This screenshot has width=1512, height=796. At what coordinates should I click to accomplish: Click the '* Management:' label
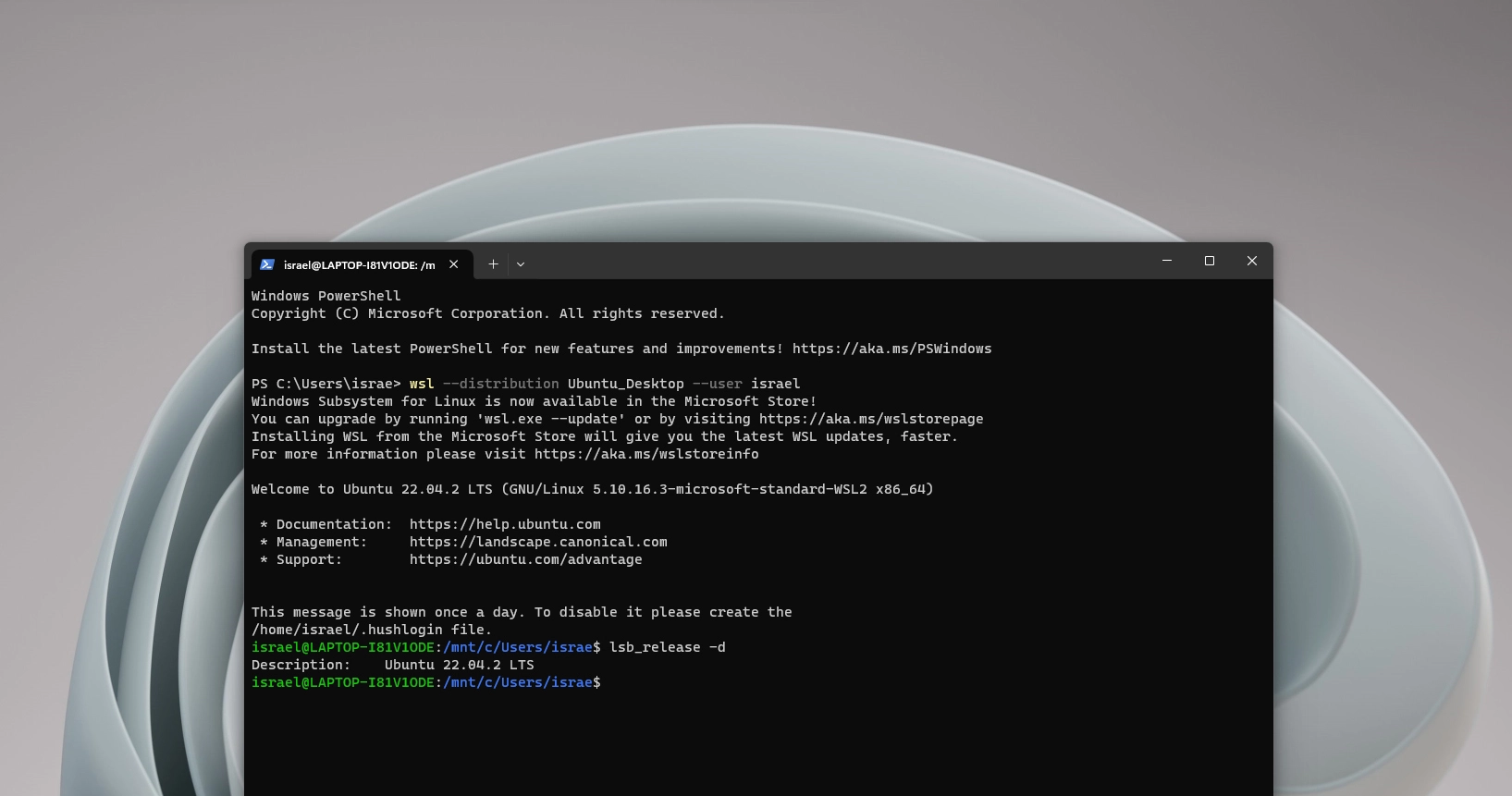pos(313,542)
